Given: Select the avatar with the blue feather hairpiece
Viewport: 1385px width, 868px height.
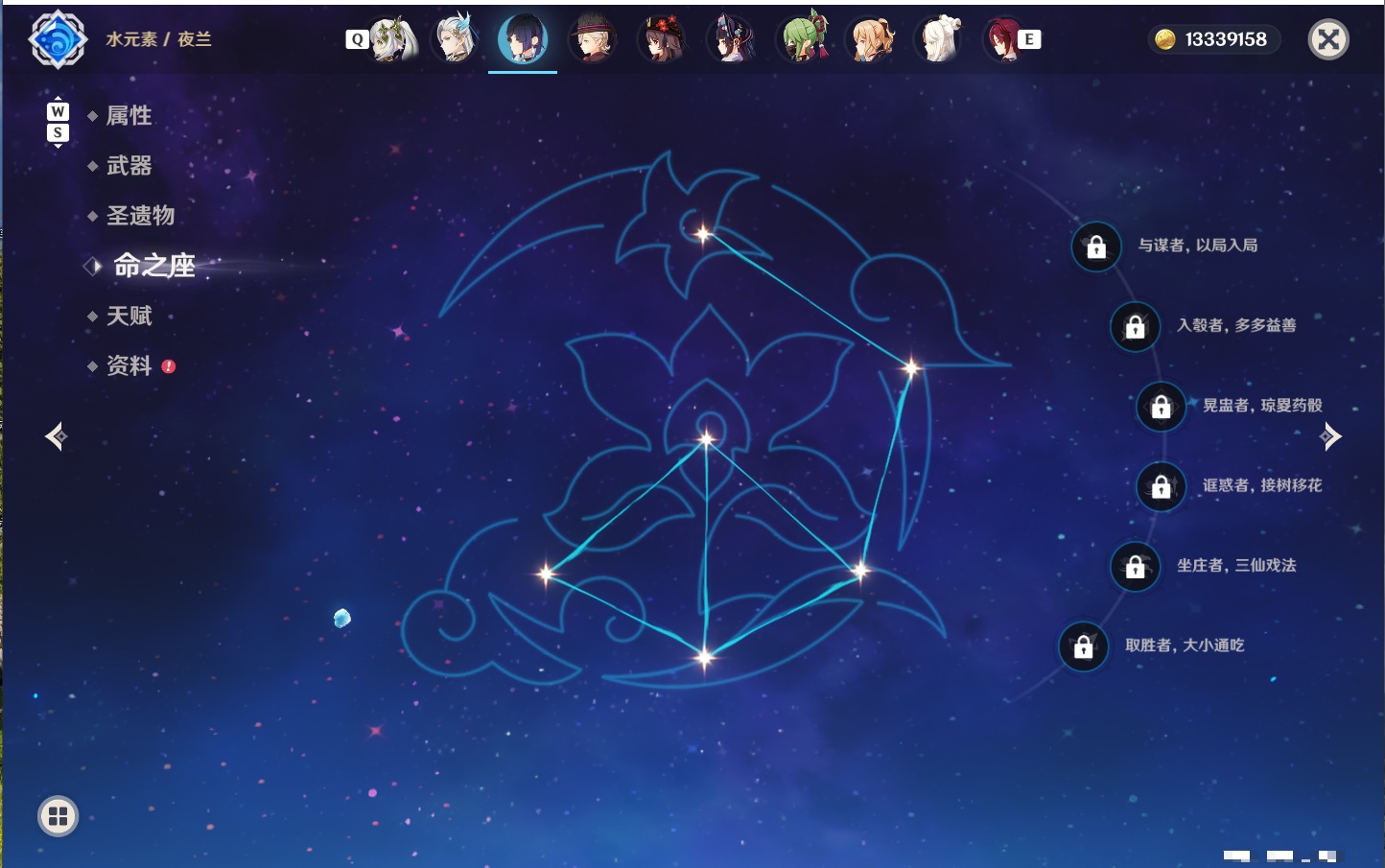Looking at the screenshot, I should pos(456,39).
